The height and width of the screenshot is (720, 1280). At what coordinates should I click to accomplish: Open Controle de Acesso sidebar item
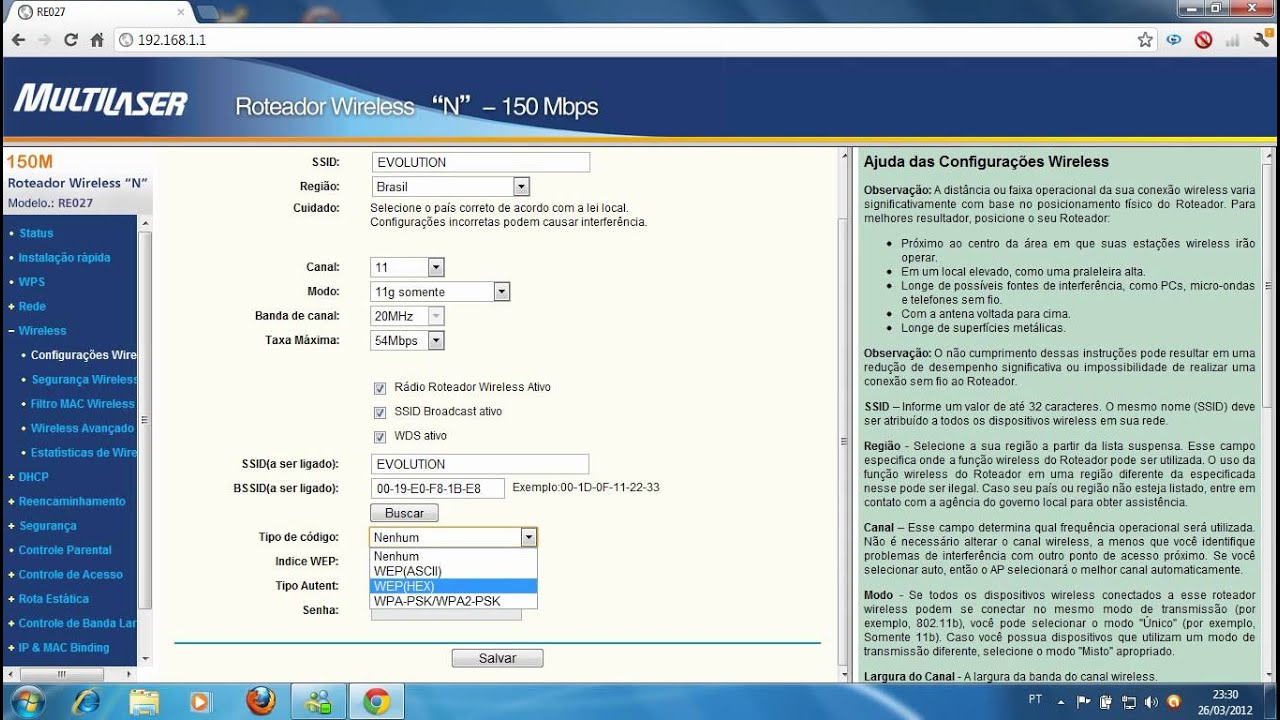[x=70, y=574]
